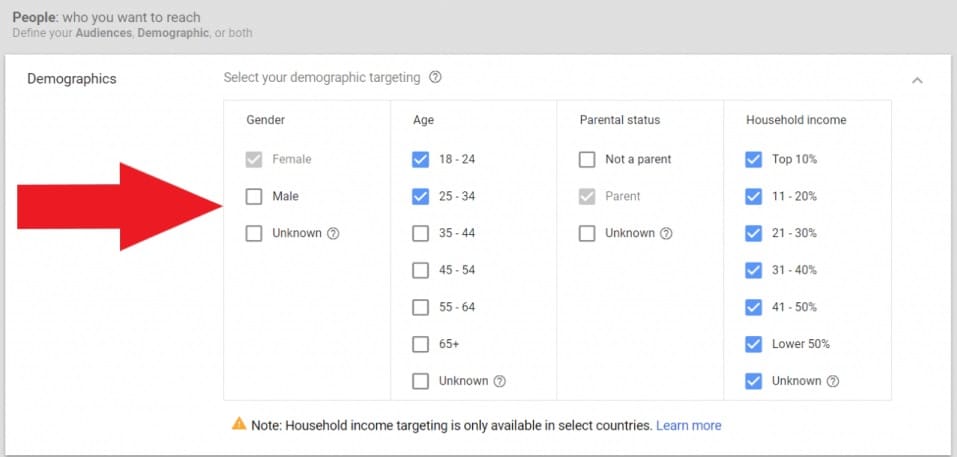Image resolution: width=957 pixels, height=457 pixels.
Task: Click the Parental status column heading
Action: click(x=619, y=120)
